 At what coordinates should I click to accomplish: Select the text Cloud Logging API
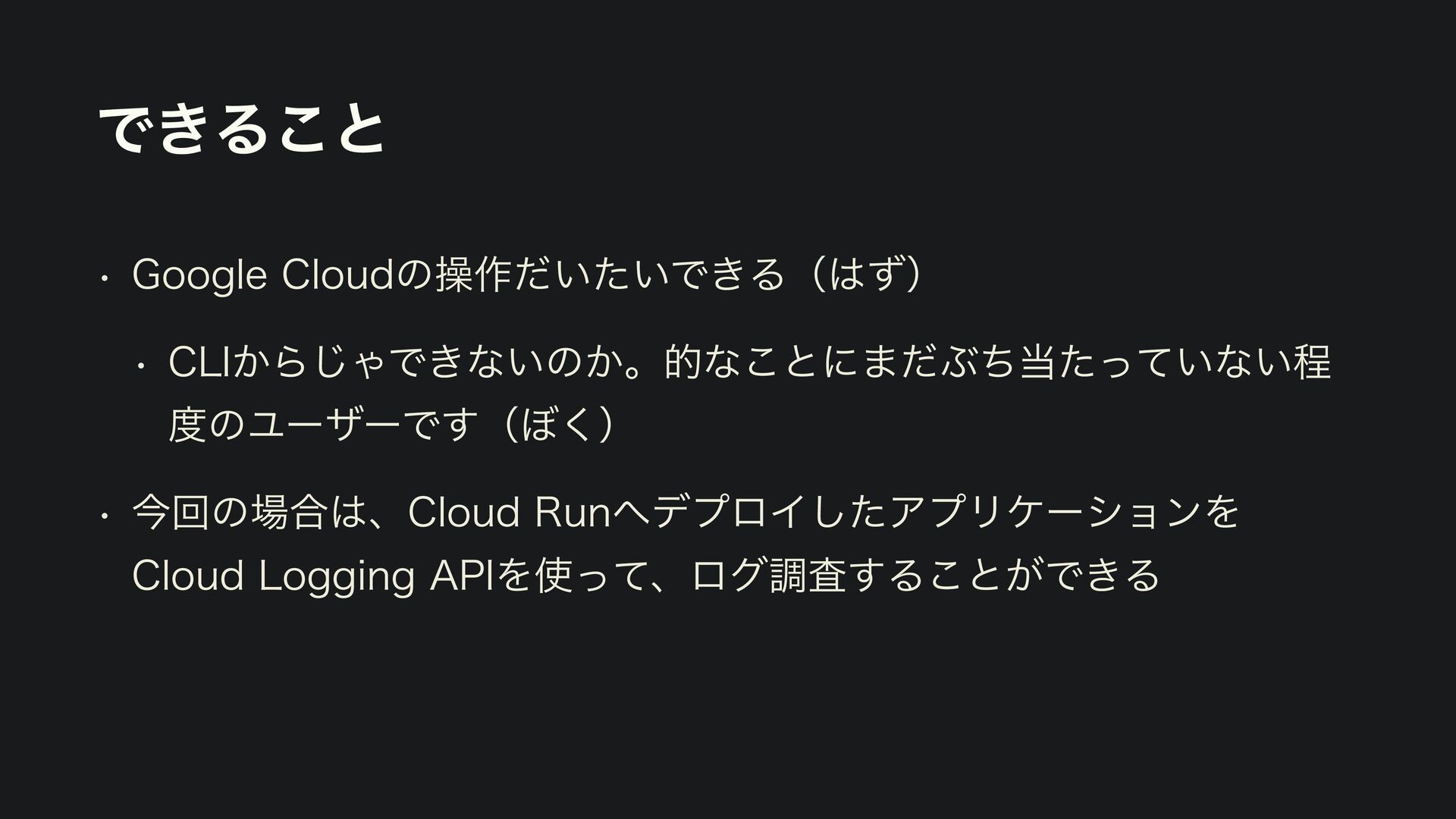click(x=312, y=576)
